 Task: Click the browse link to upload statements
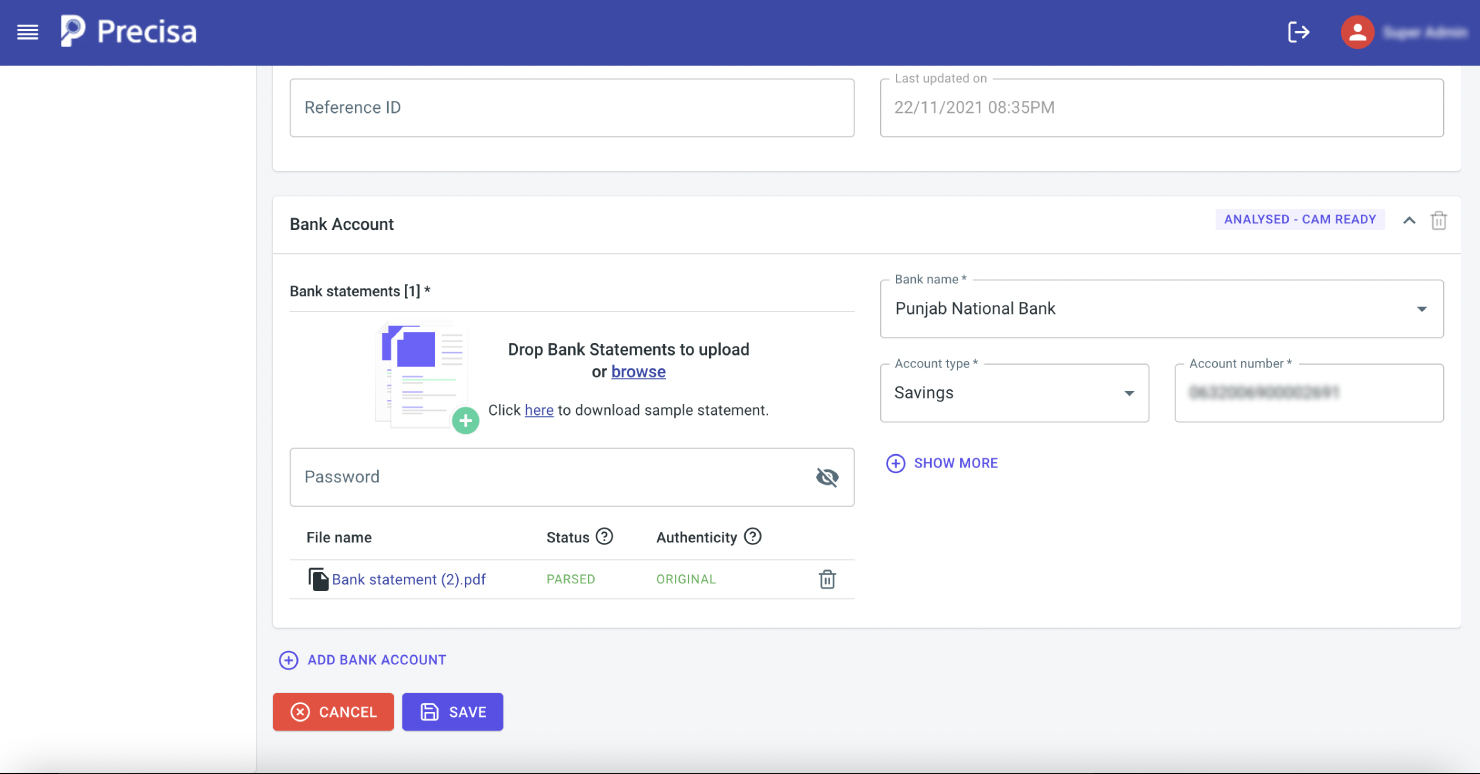638,371
